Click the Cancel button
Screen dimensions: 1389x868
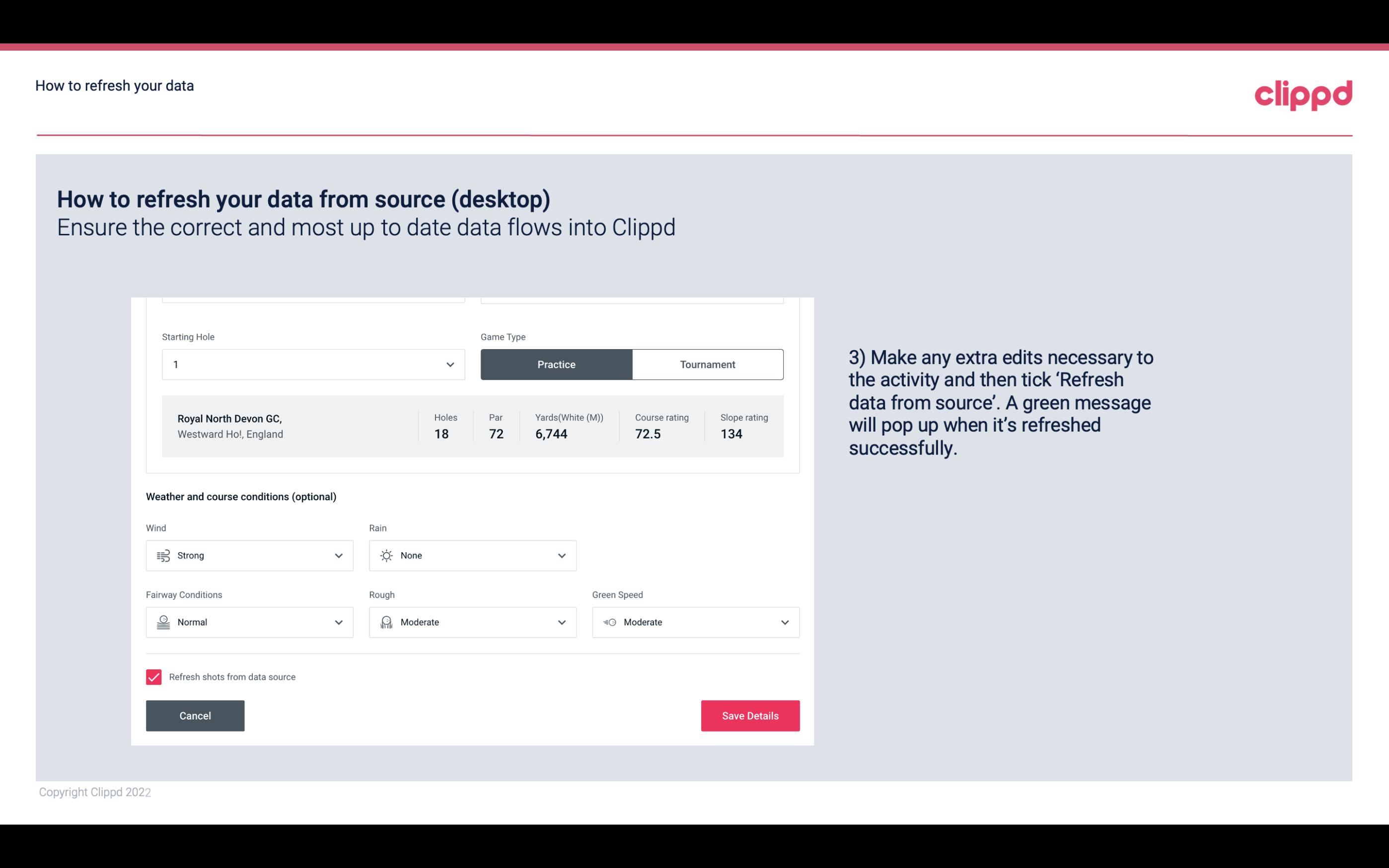point(195,716)
